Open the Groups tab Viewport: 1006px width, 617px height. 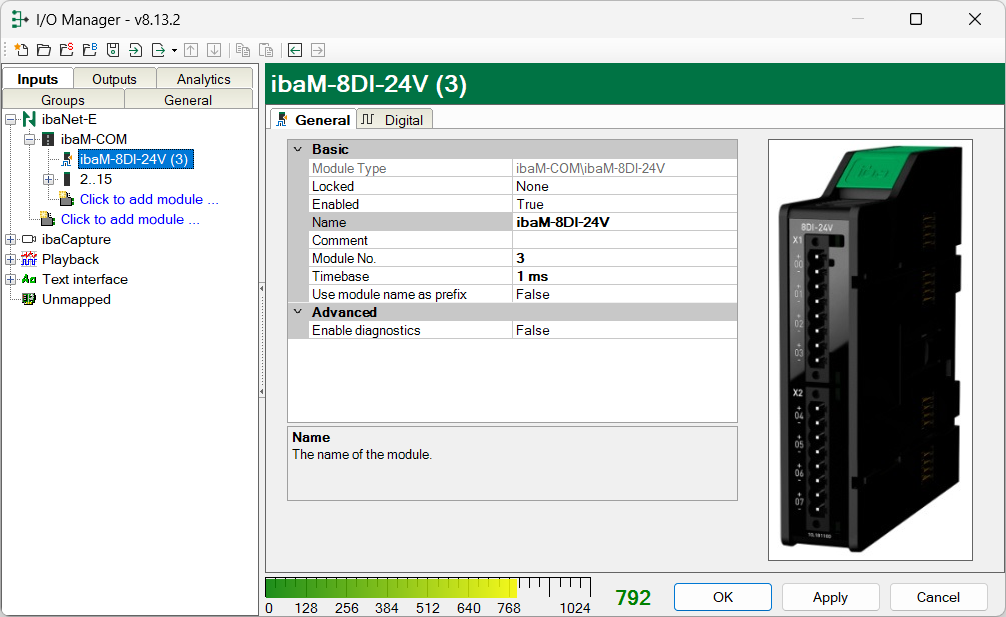coord(63,100)
